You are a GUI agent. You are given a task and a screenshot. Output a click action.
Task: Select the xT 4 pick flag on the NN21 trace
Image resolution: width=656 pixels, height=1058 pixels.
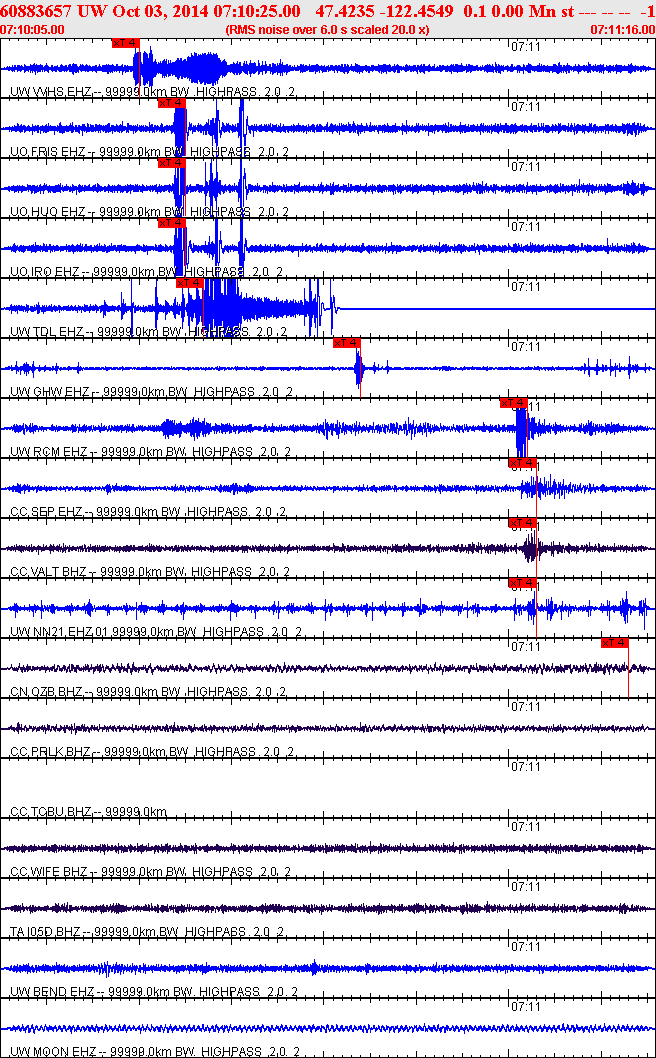[522, 583]
